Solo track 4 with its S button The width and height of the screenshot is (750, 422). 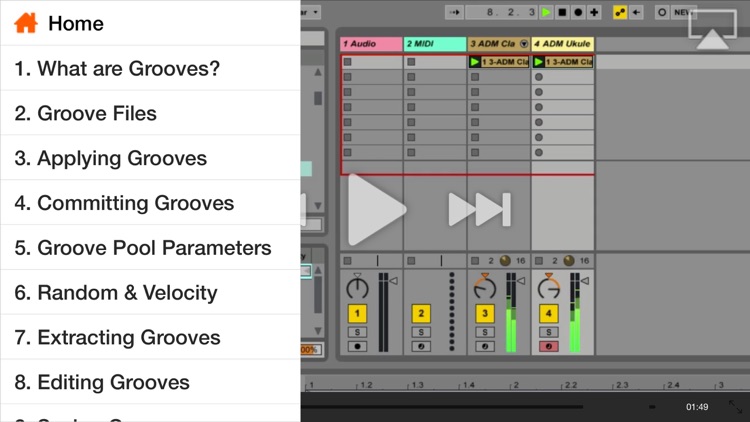[x=549, y=332]
